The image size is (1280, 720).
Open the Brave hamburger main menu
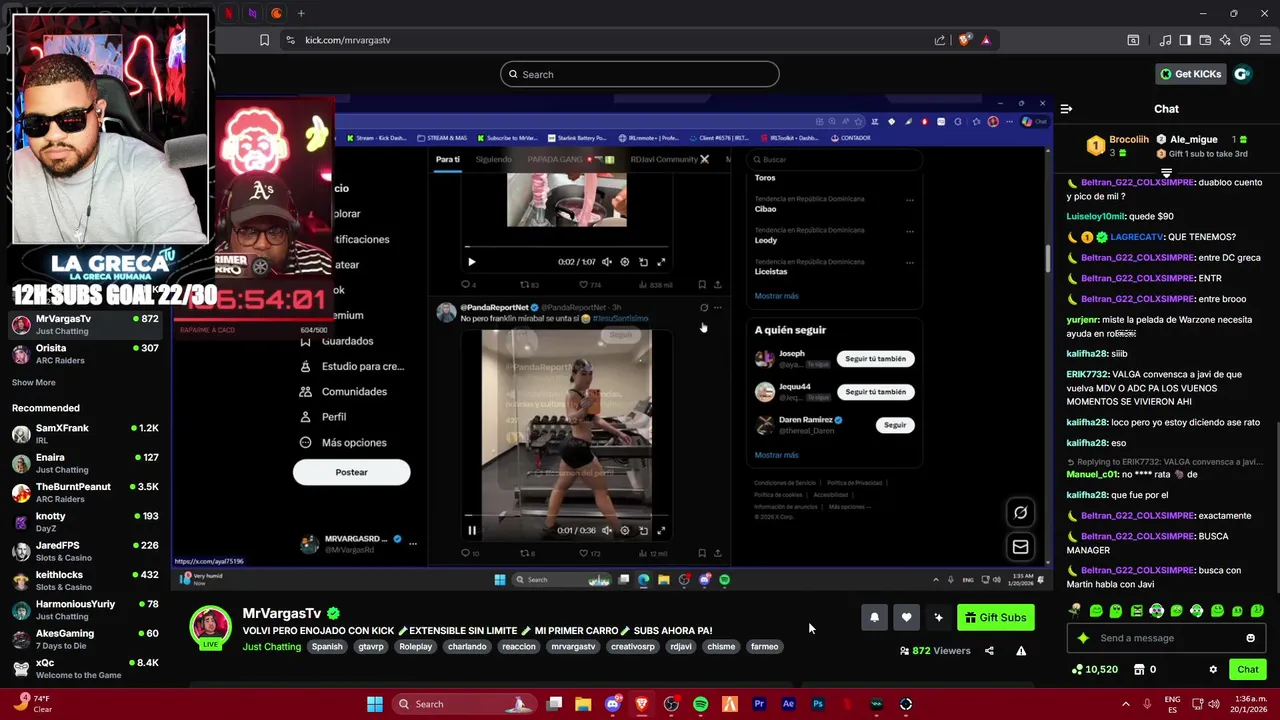click(1265, 40)
